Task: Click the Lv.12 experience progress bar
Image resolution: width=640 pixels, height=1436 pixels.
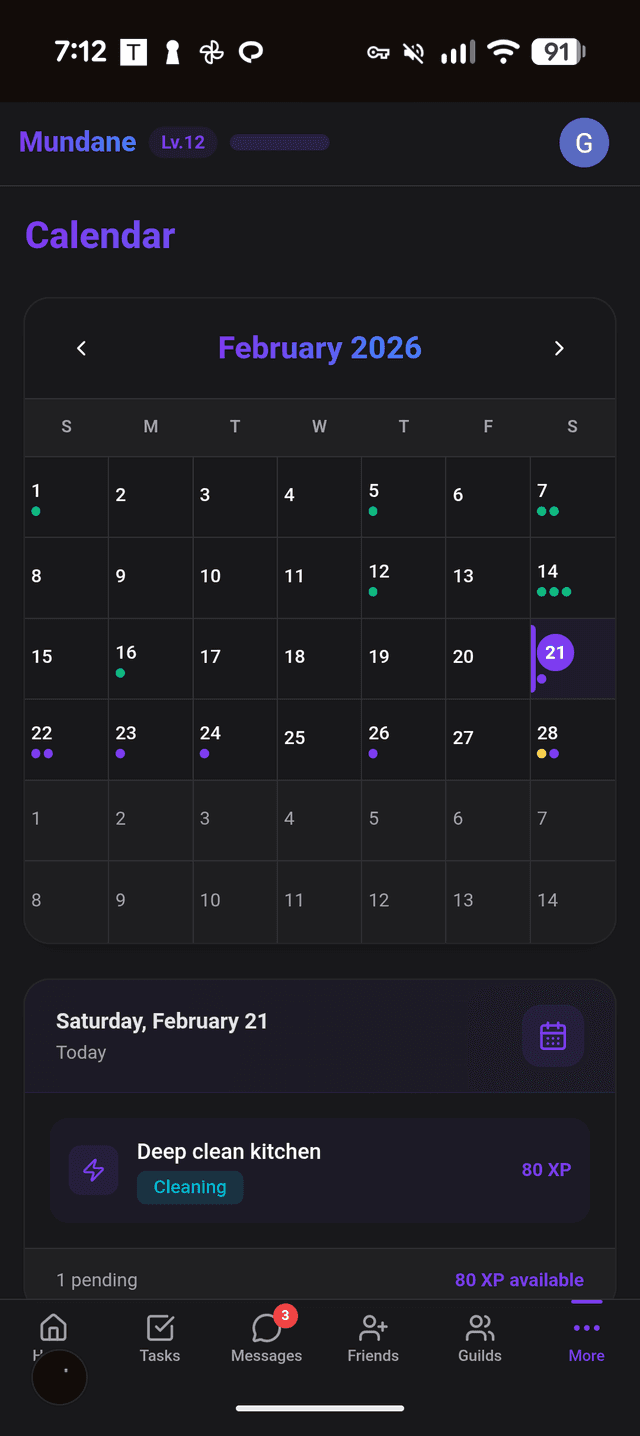Action: click(279, 142)
